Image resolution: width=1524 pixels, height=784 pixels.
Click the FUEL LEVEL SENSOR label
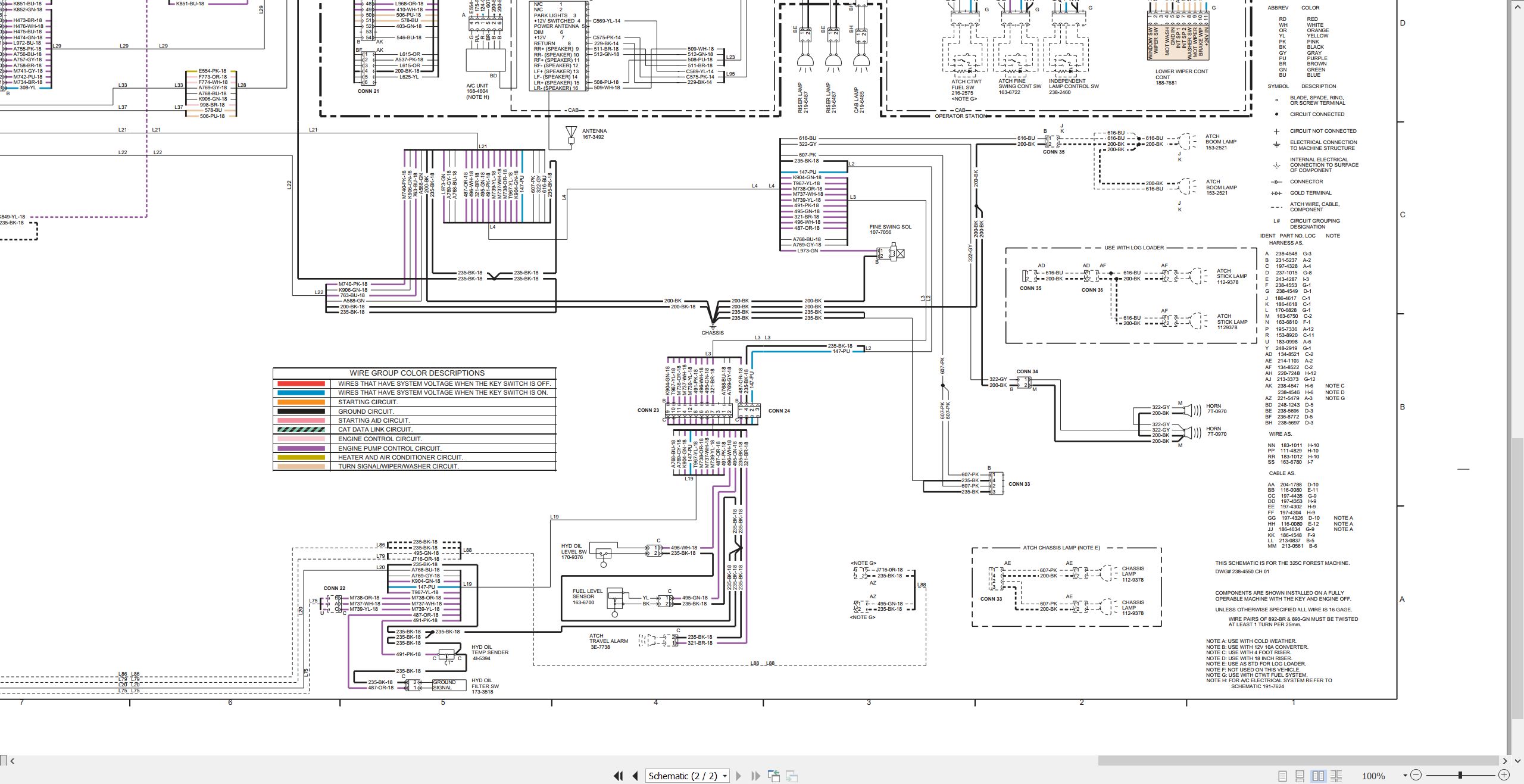point(587,596)
